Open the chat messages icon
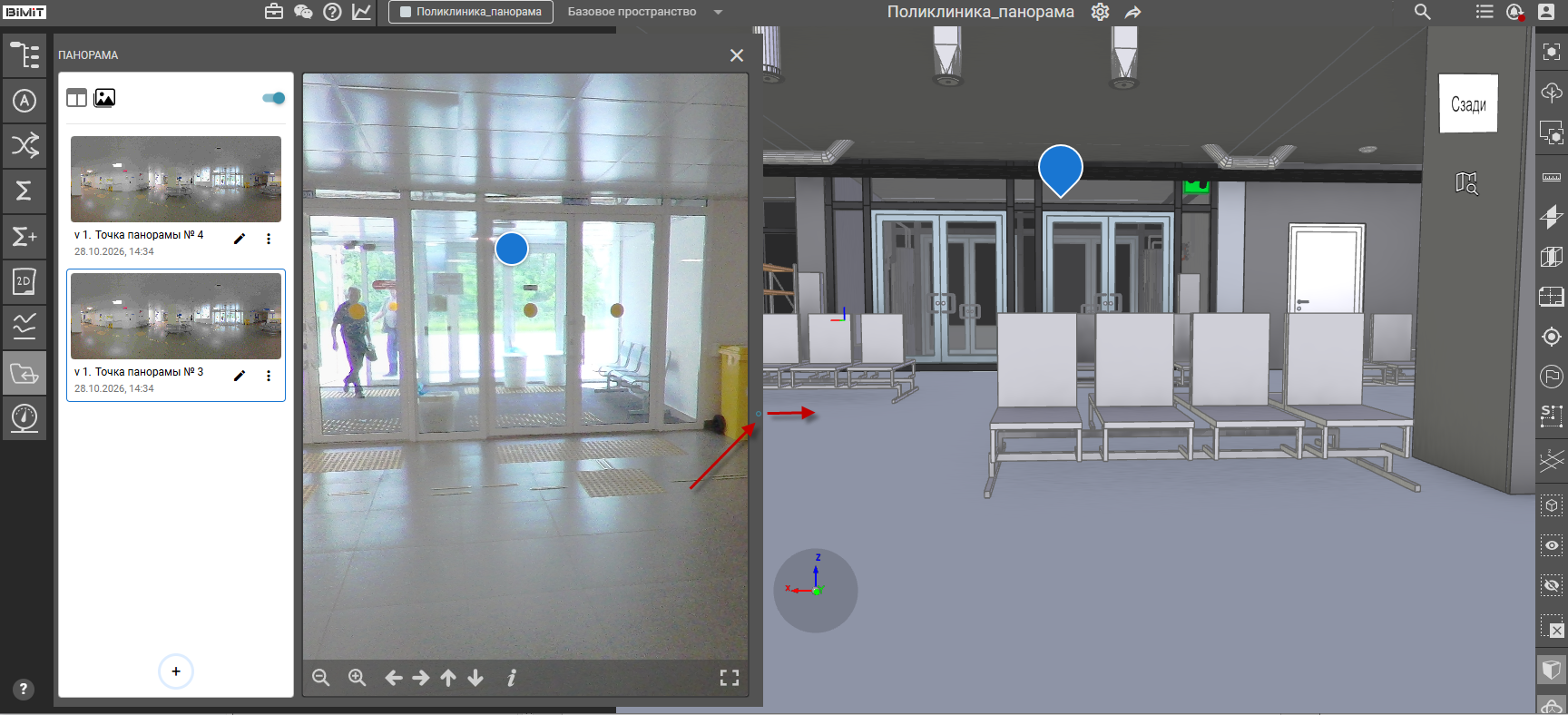 click(303, 12)
